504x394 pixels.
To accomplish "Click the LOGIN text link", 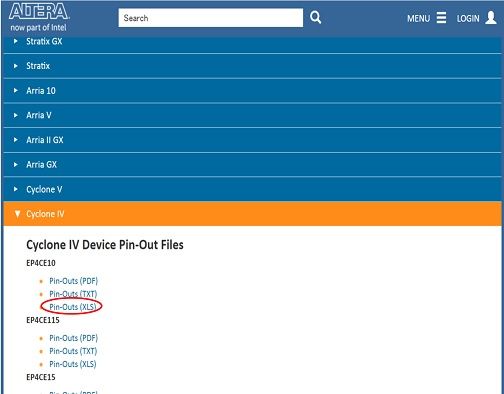I will click(x=468, y=18).
